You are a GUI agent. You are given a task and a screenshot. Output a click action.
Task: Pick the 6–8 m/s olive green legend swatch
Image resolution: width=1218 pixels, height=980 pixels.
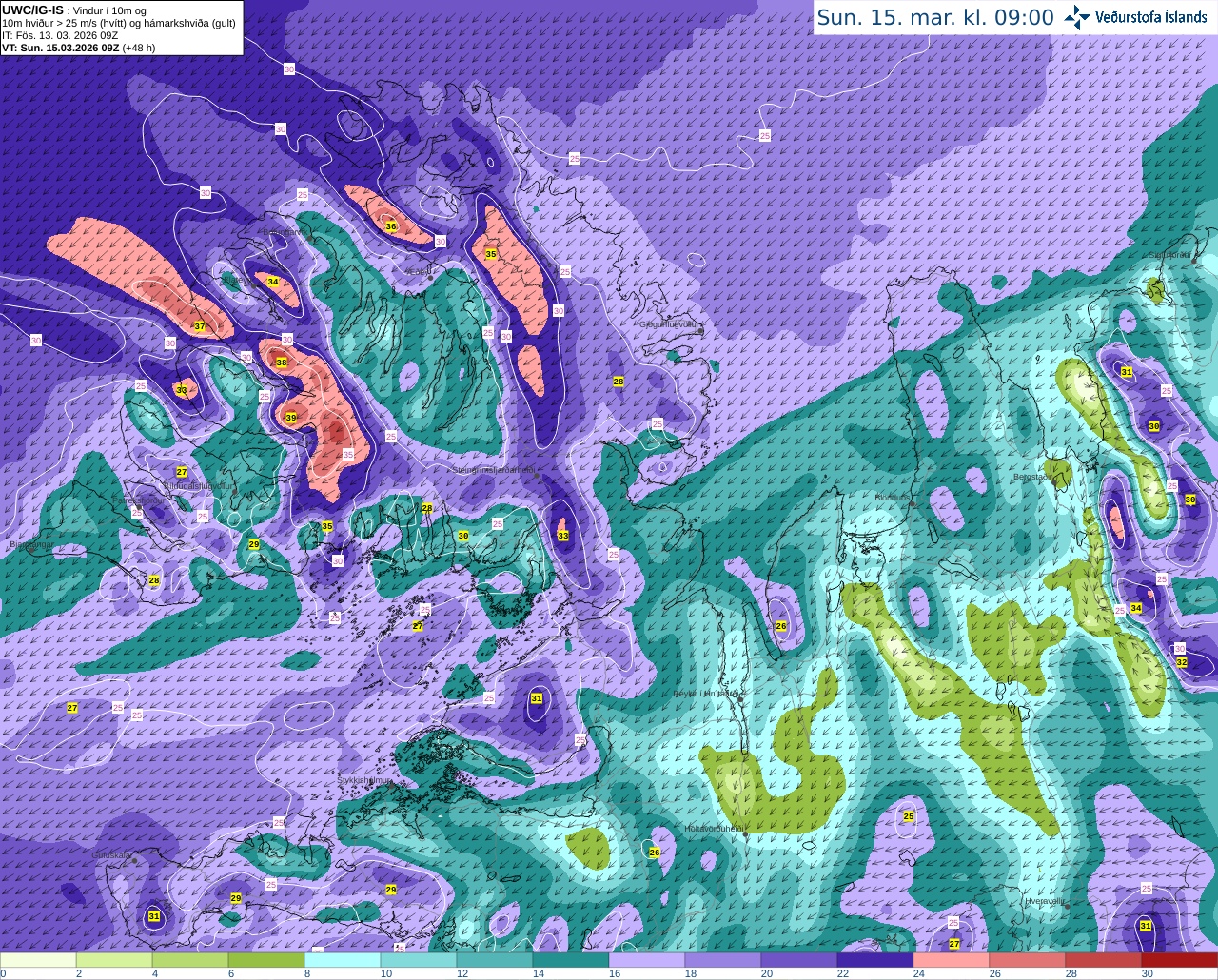point(266,960)
